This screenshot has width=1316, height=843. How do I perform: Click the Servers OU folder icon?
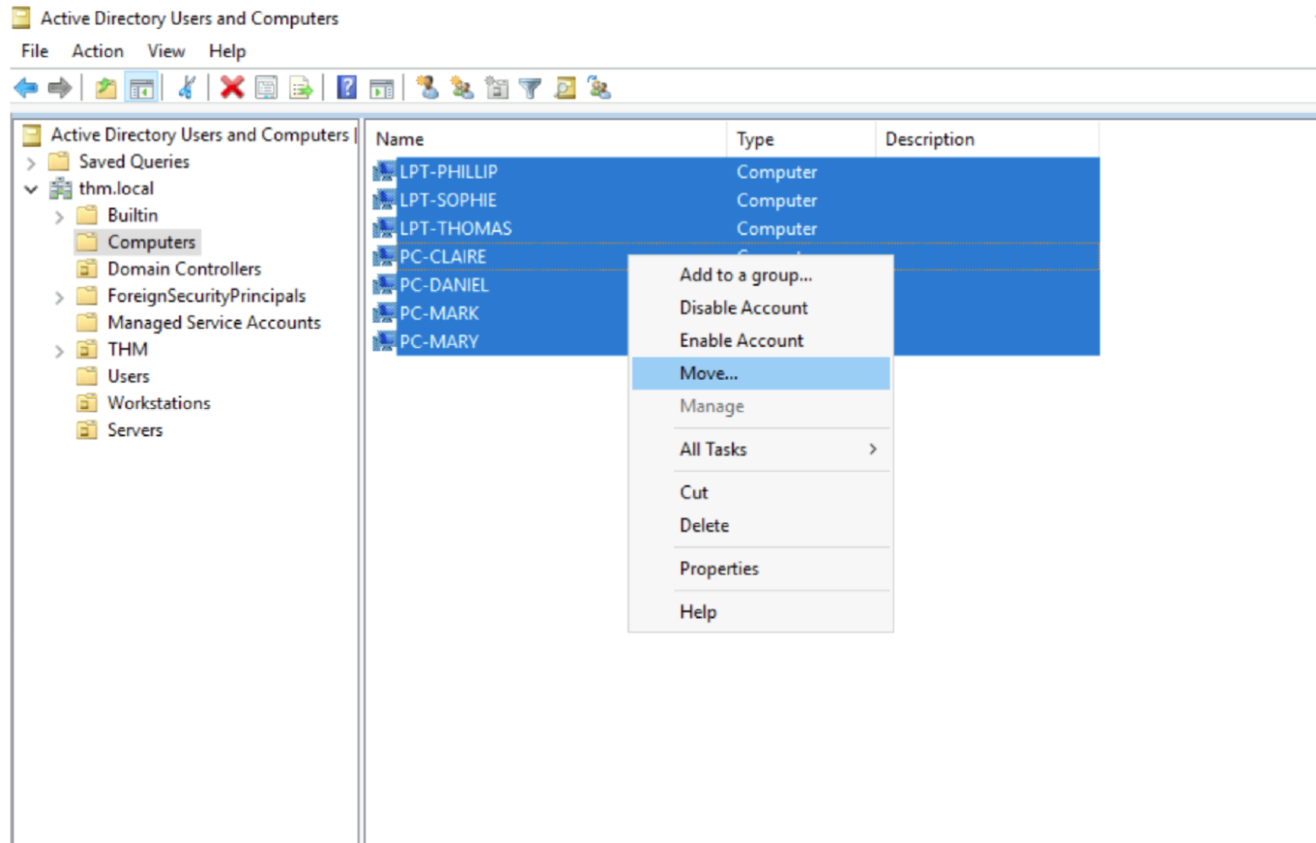tap(88, 430)
